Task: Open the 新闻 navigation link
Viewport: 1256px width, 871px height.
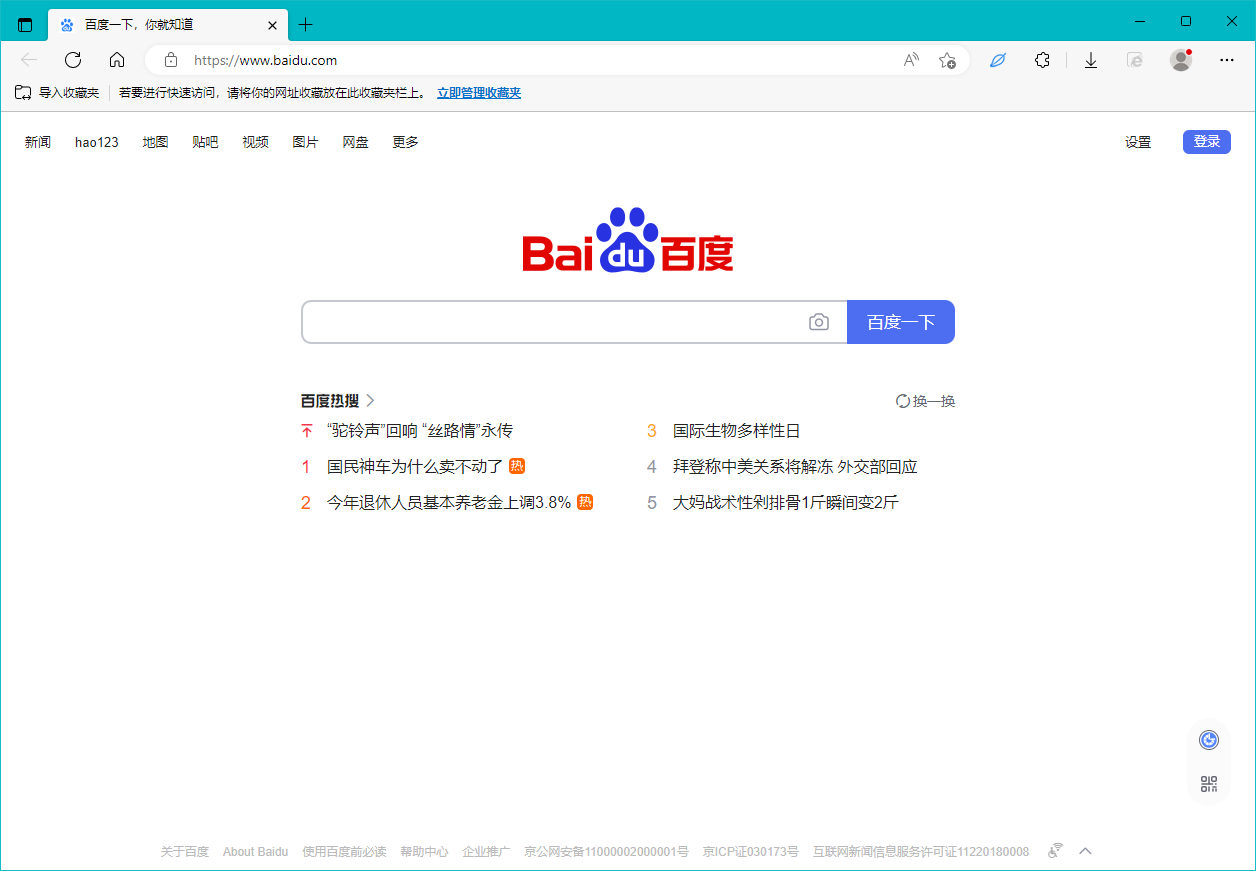Action: [38, 142]
